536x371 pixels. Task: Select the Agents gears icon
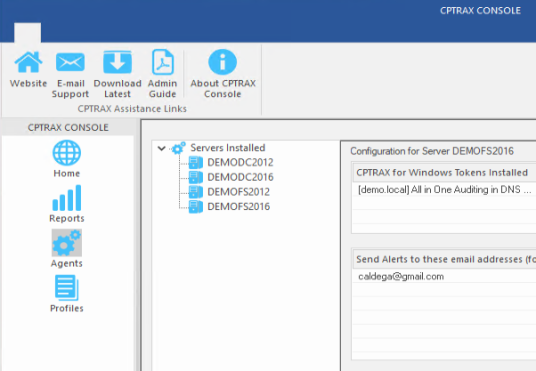pos(67,243)
